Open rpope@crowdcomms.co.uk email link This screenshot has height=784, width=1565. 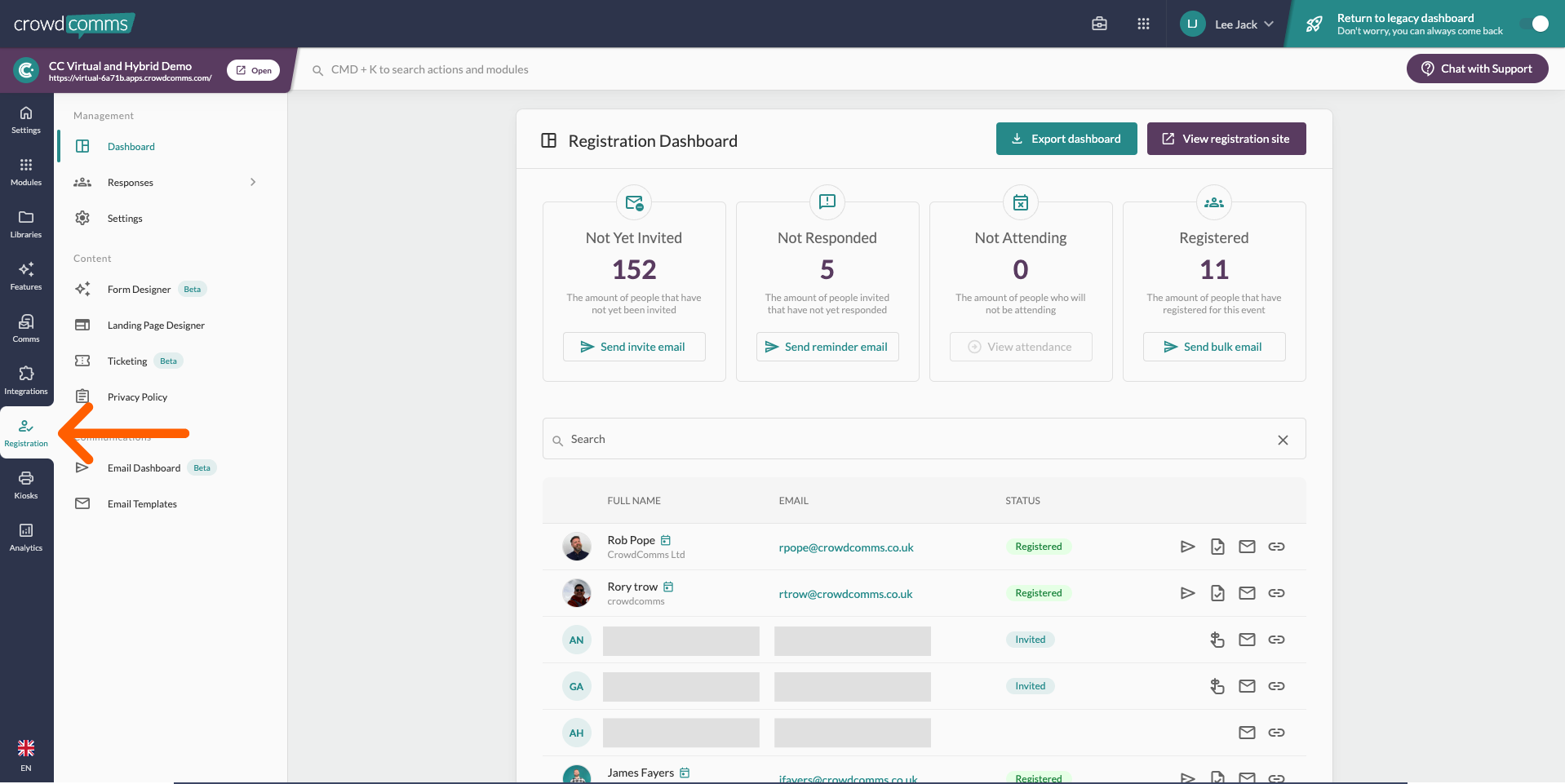(x=845, y=547)
